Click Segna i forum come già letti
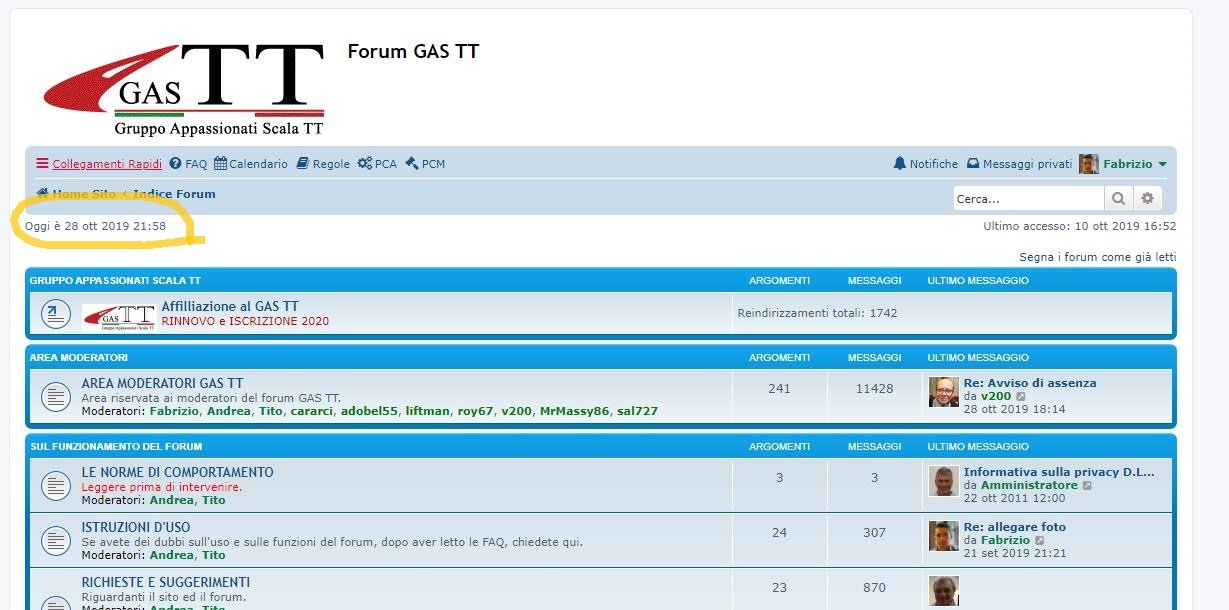Viewport: 1229px width, 610px height. click(x=1097, y=257)
